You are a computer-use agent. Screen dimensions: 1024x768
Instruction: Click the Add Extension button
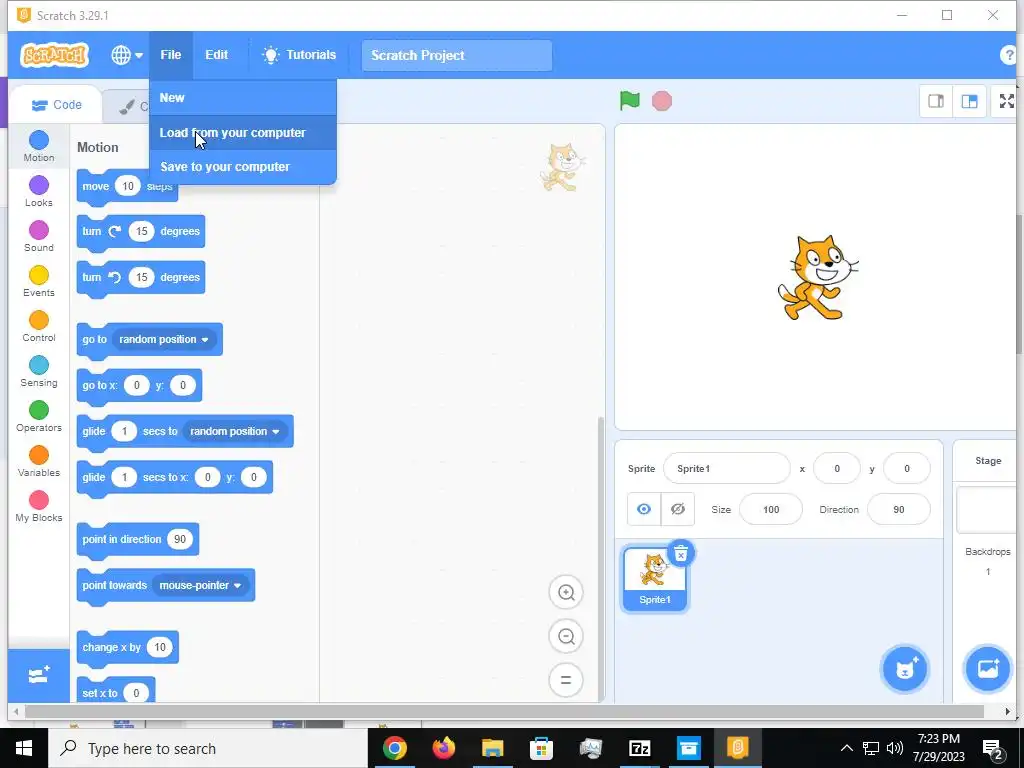39,675
